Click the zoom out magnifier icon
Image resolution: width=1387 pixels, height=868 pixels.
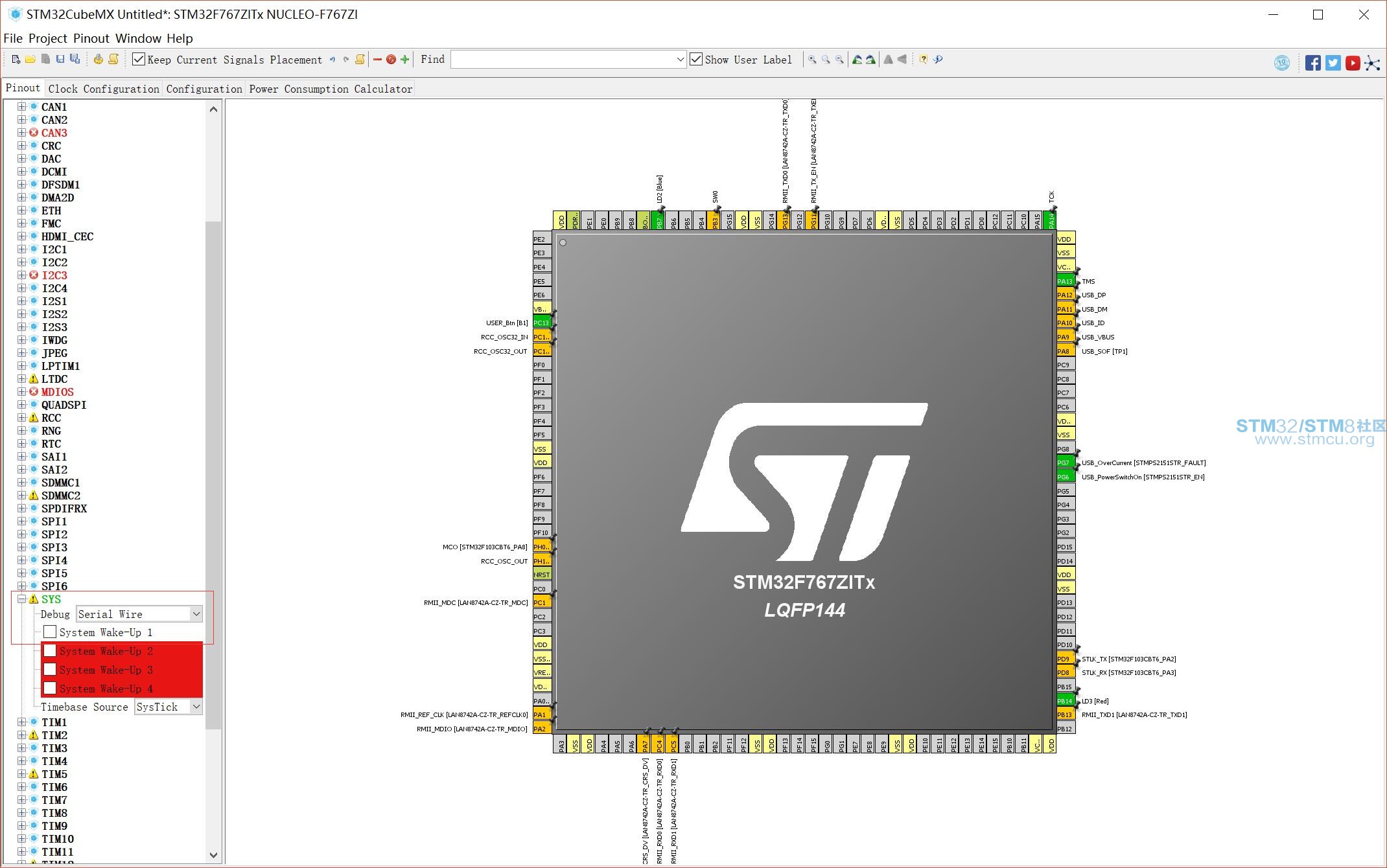[839, 60]
